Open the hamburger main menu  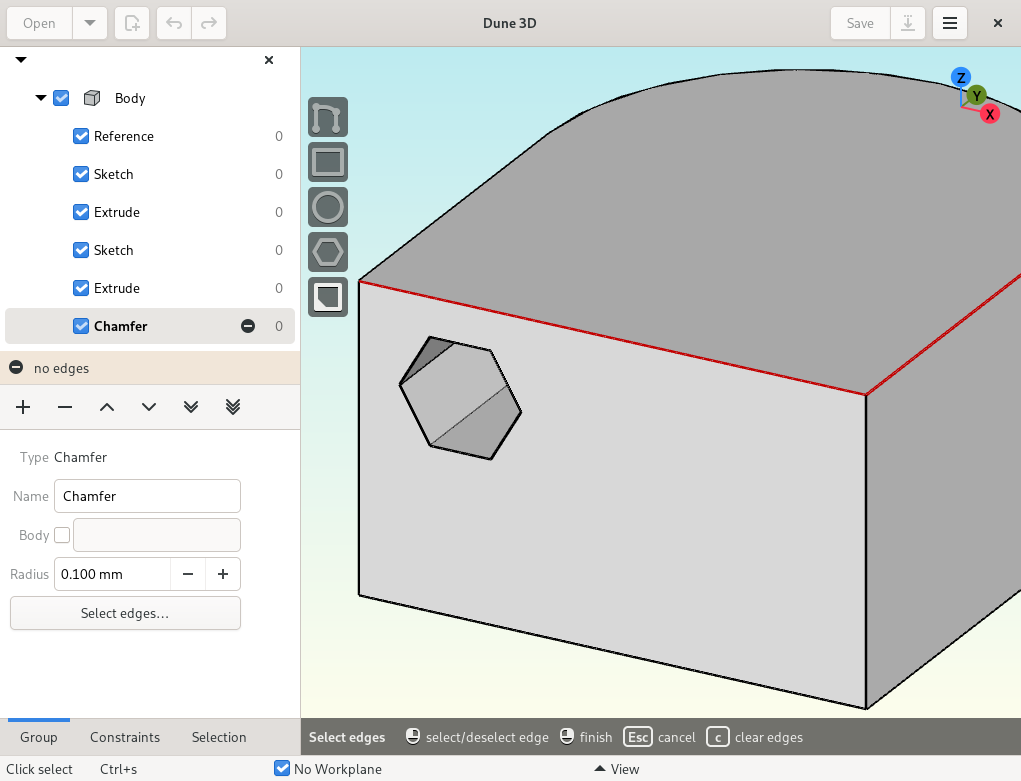(950, 23)
